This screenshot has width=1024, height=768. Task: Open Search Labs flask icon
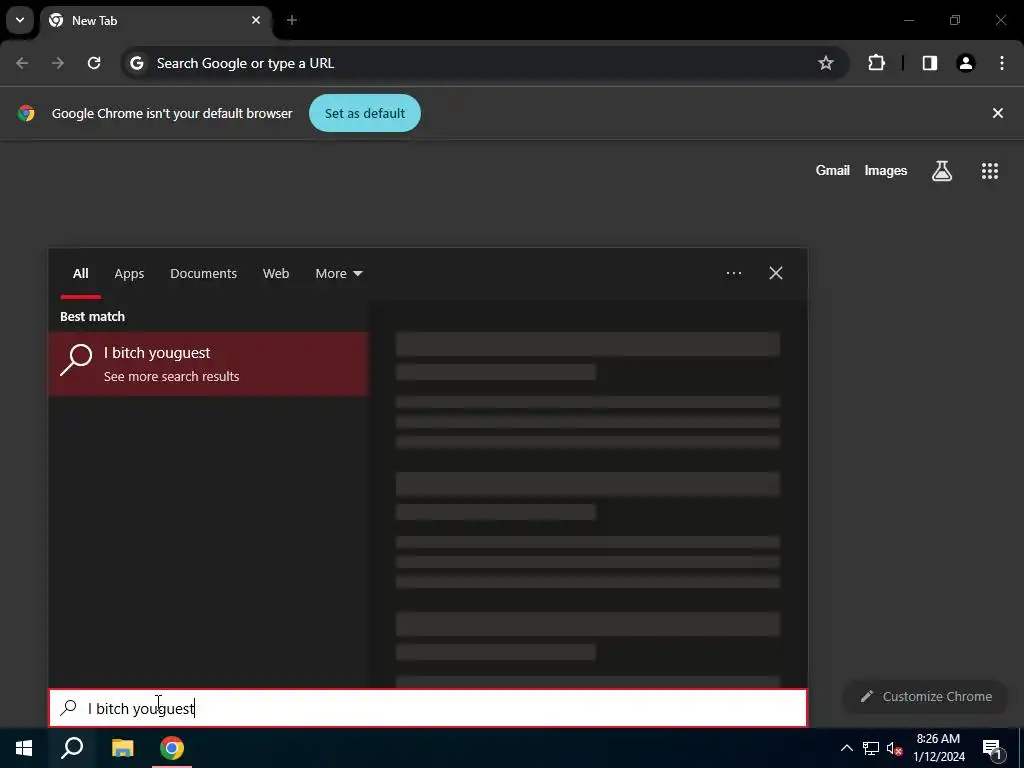942,170
